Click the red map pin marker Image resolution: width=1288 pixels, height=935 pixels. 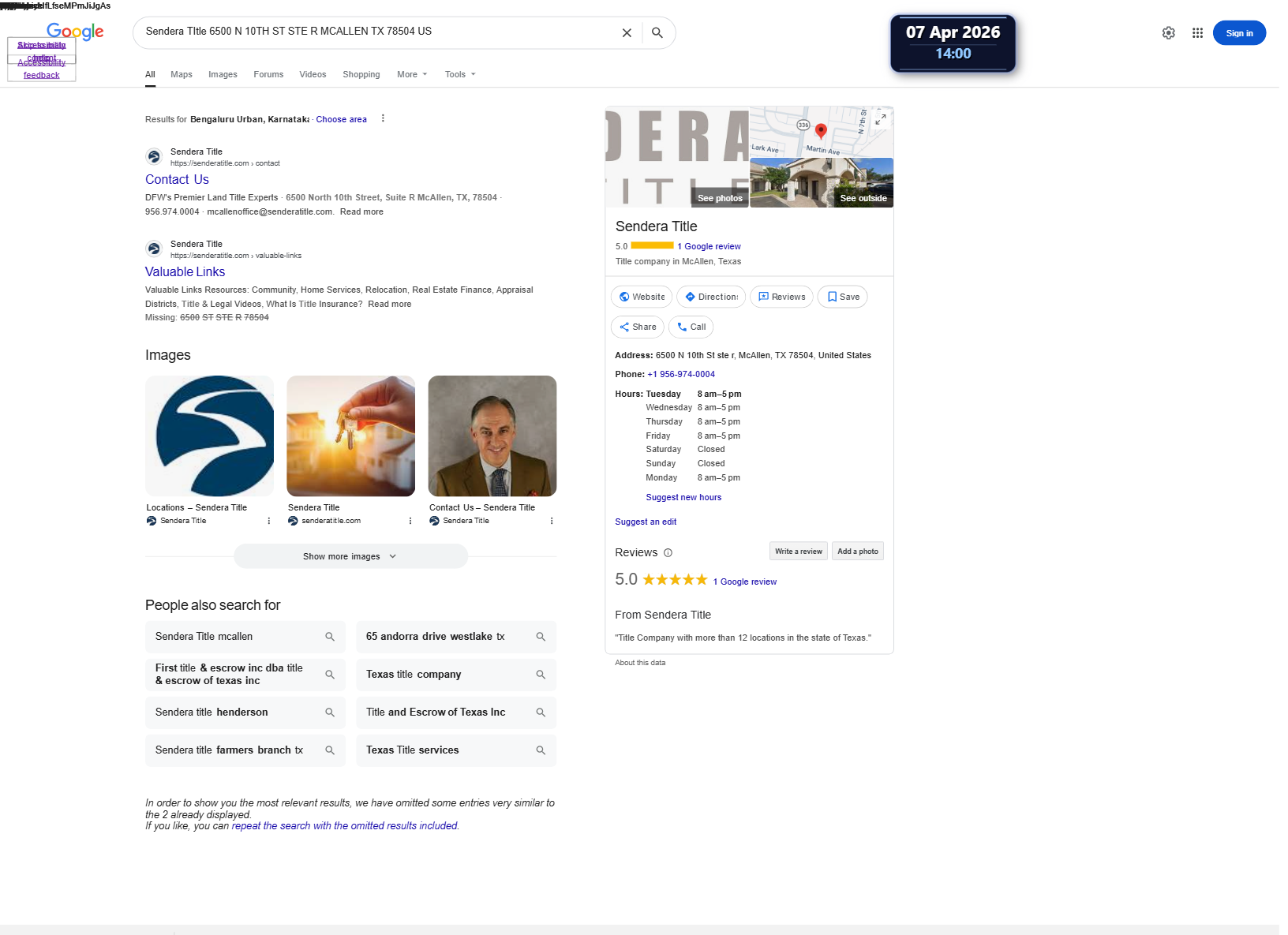(821, 131)
